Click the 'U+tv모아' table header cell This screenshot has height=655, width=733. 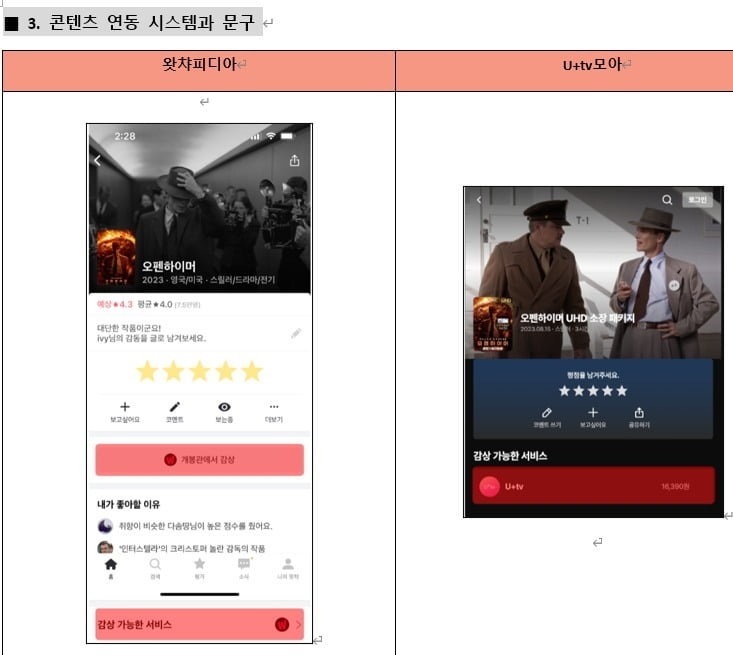tap(564, 71)
